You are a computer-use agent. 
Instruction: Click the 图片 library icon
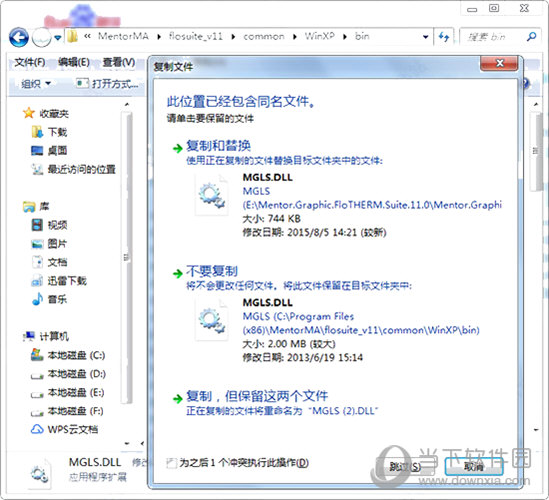pyautogui.click(x=37, y=243)
